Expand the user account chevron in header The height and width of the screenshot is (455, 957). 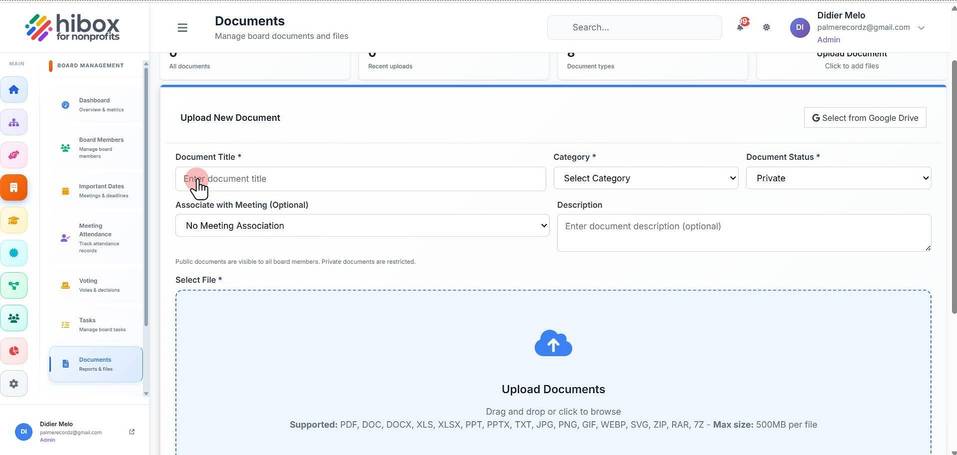(922, 27)
